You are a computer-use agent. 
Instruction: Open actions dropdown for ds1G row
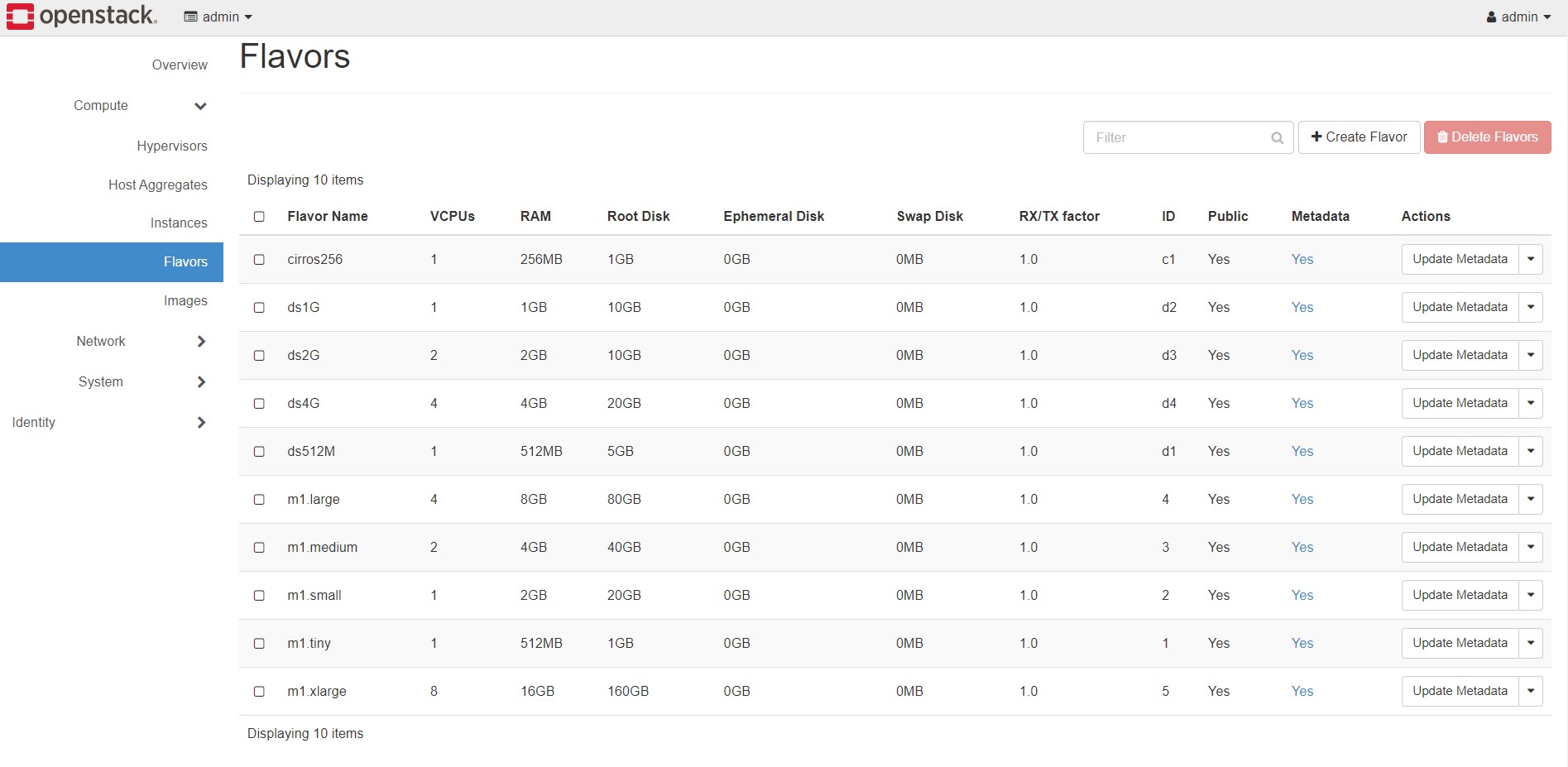point(1531,308)
